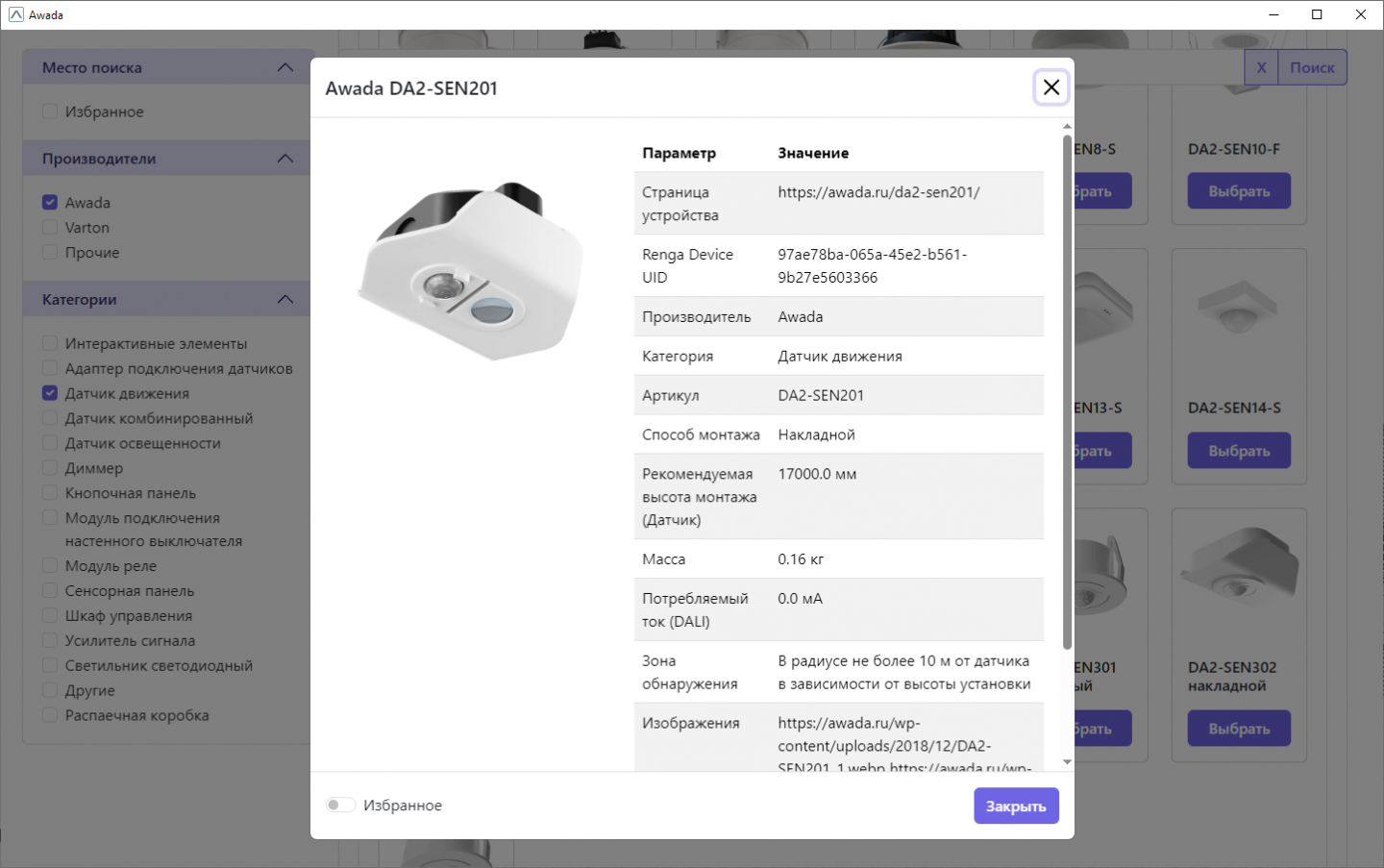Close the Awada DA2-SEN201 dialog with X
The image size is (1384, 868).
(1051, 87)
